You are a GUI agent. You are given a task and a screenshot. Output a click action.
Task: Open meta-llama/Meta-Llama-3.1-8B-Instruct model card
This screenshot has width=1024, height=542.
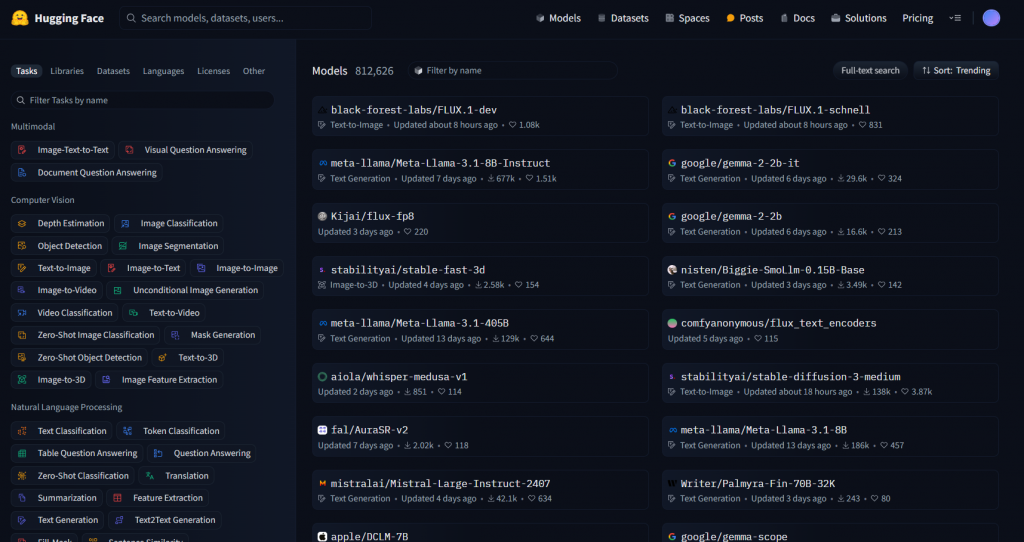480,170
